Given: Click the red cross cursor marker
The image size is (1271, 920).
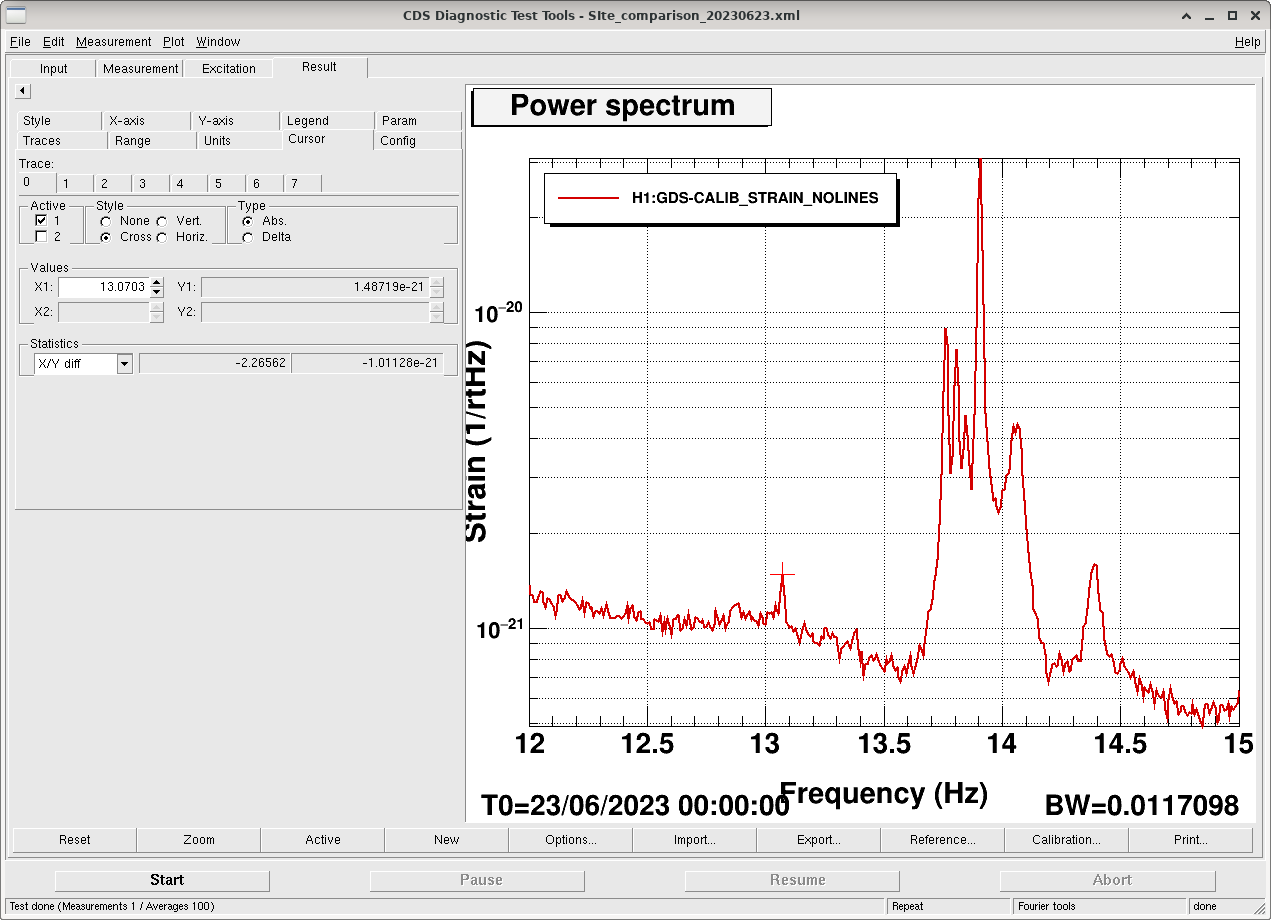Looking at the screenshot, I should (784, 573).
